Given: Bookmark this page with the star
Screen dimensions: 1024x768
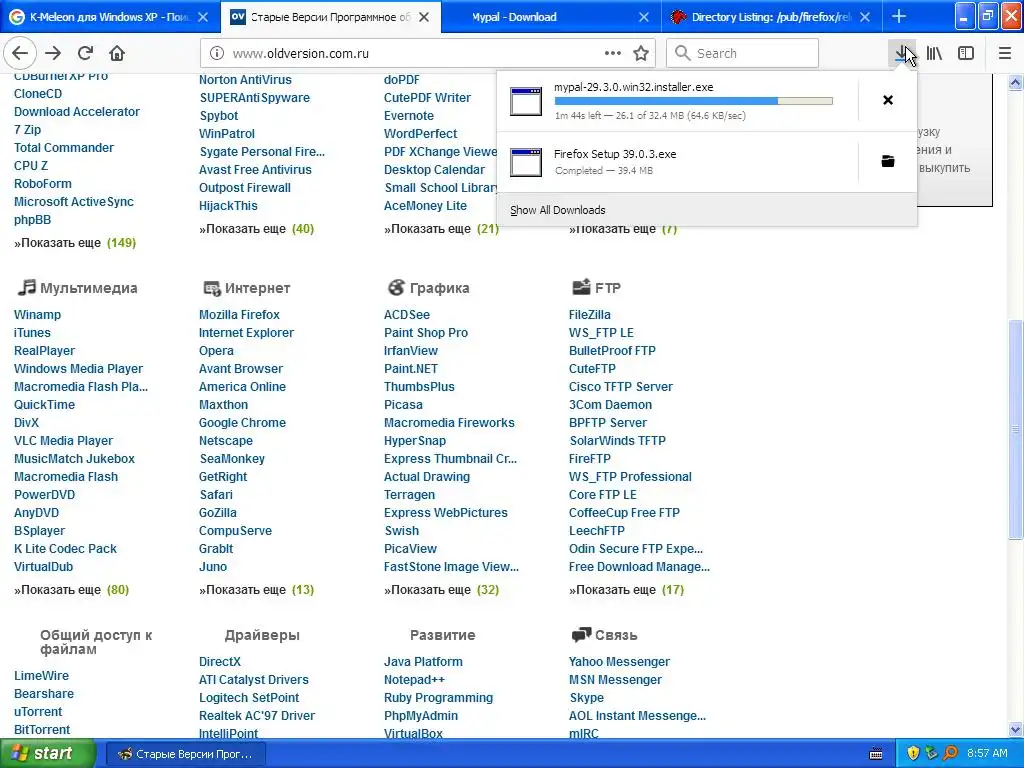Looking at the screenshot, I should 641,54.
